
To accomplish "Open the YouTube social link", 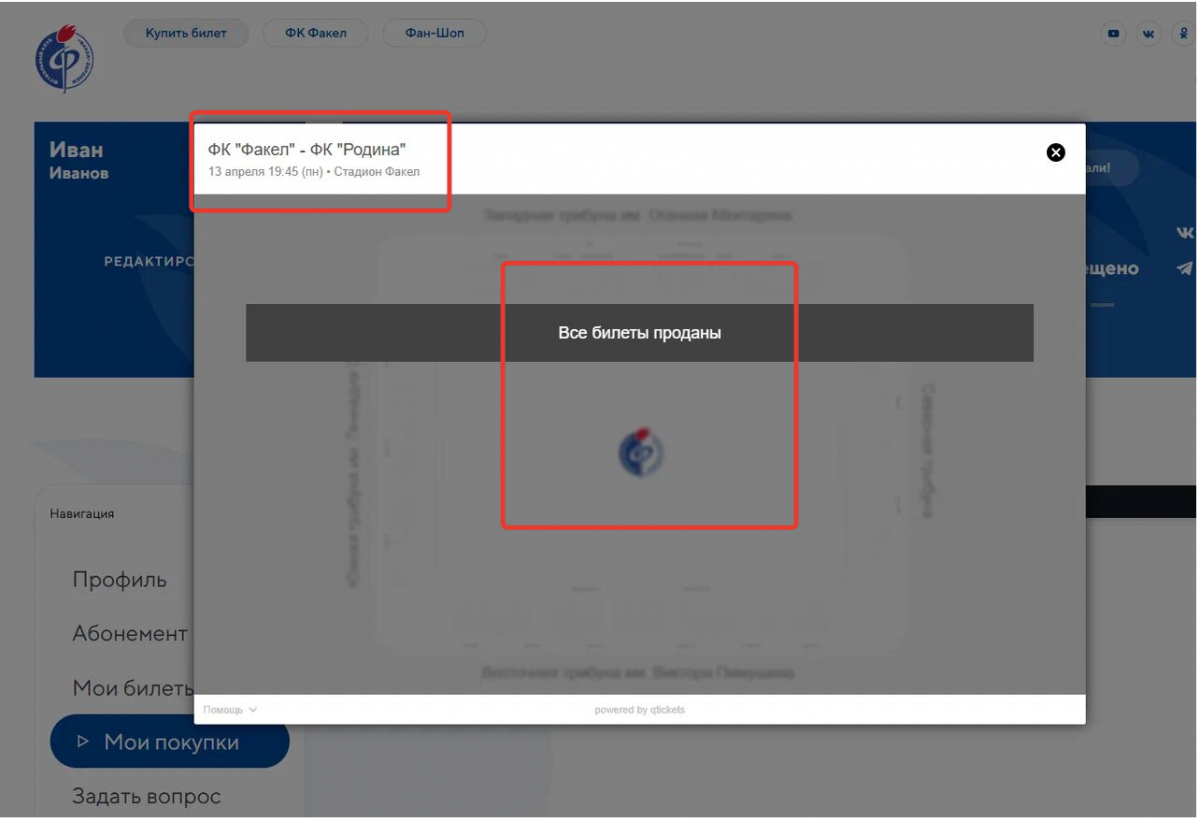I will point(1113,34).
